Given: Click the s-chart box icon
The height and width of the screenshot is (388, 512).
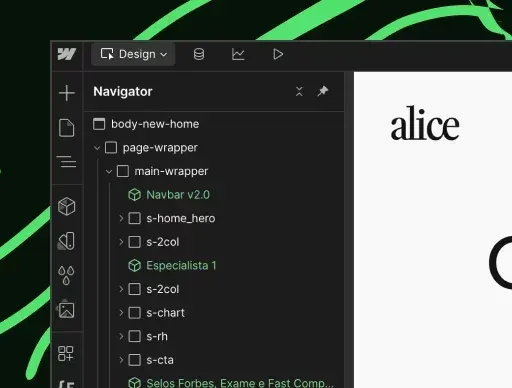Looking at the screenshot, I should (135, 313).
